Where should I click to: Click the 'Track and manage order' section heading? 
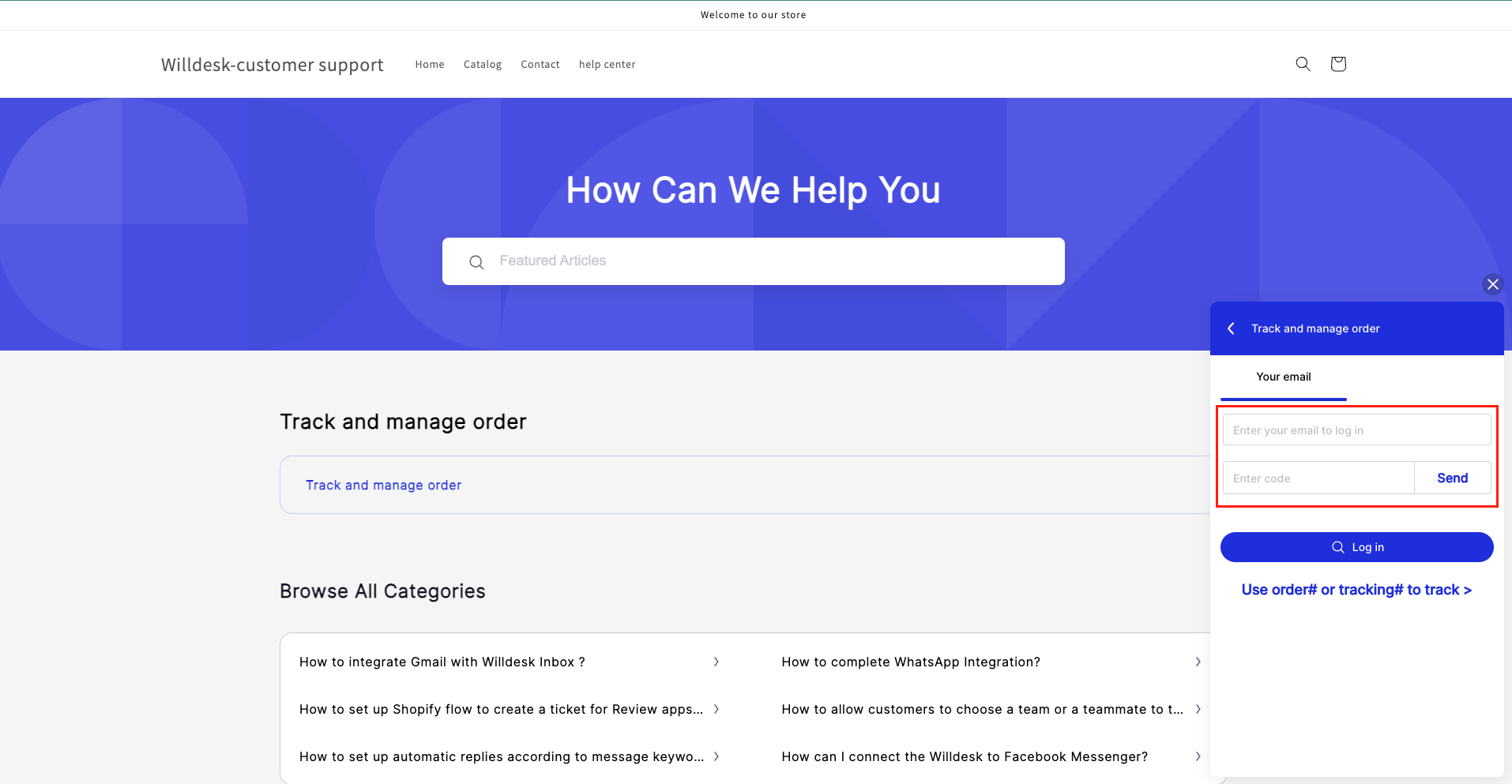pyautogui.click(x=403, y=422)
